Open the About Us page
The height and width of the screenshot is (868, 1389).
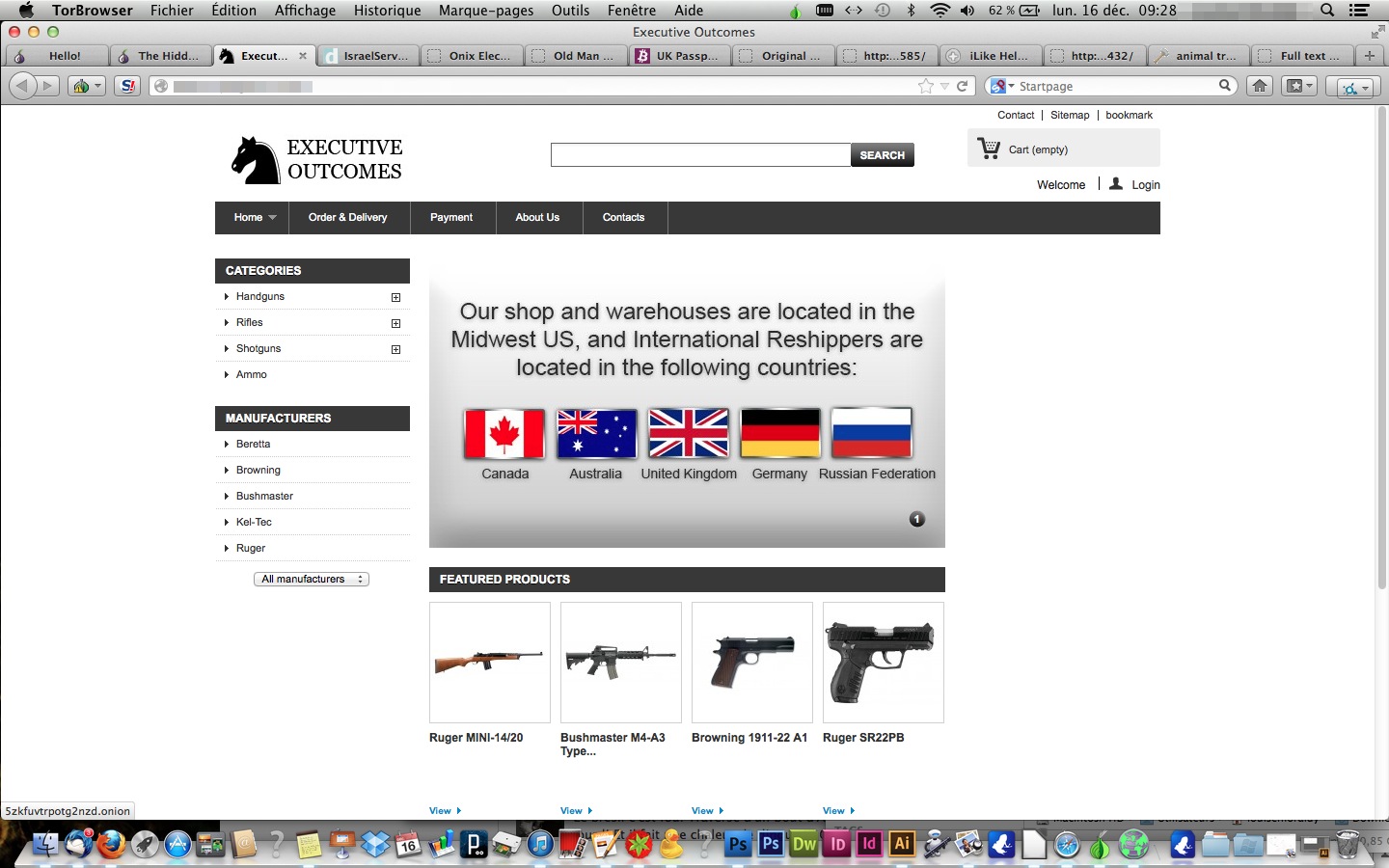[537, 217]
